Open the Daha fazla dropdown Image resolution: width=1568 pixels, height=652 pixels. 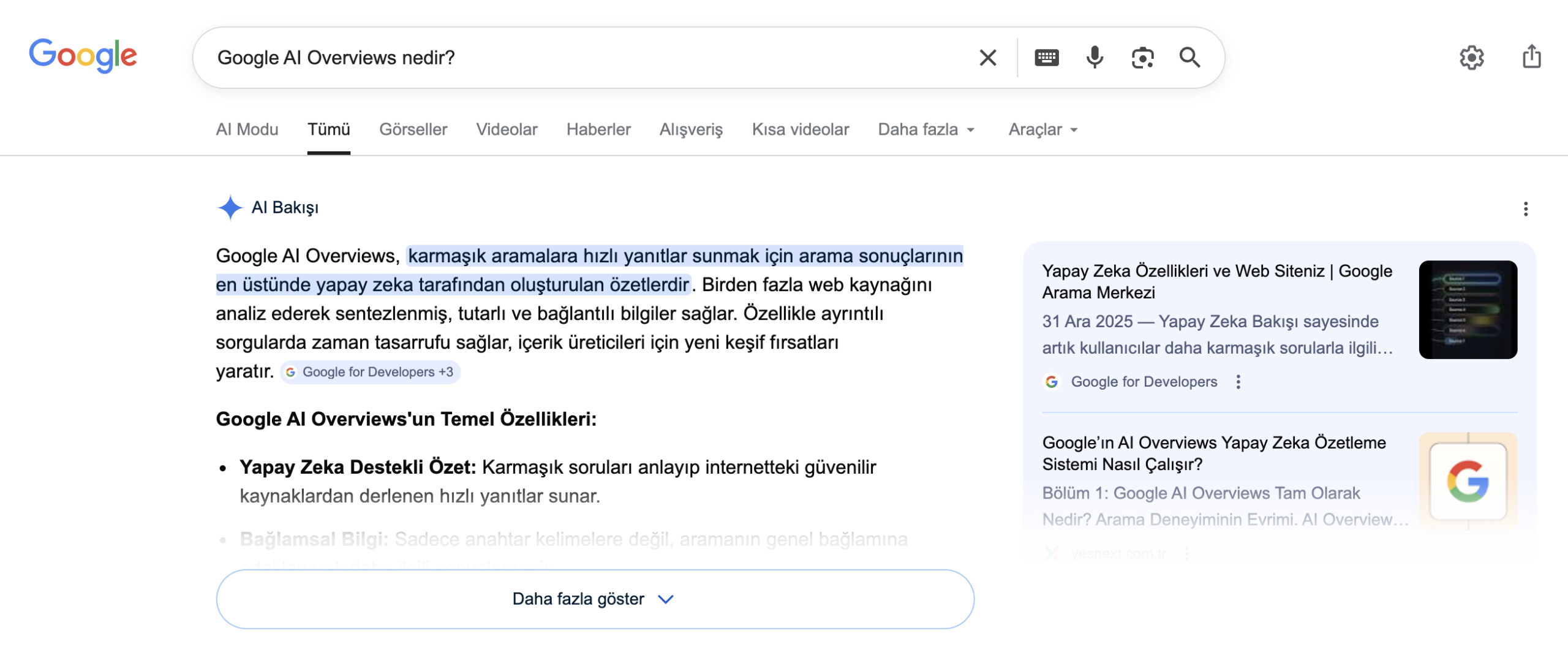pos(927,129)
